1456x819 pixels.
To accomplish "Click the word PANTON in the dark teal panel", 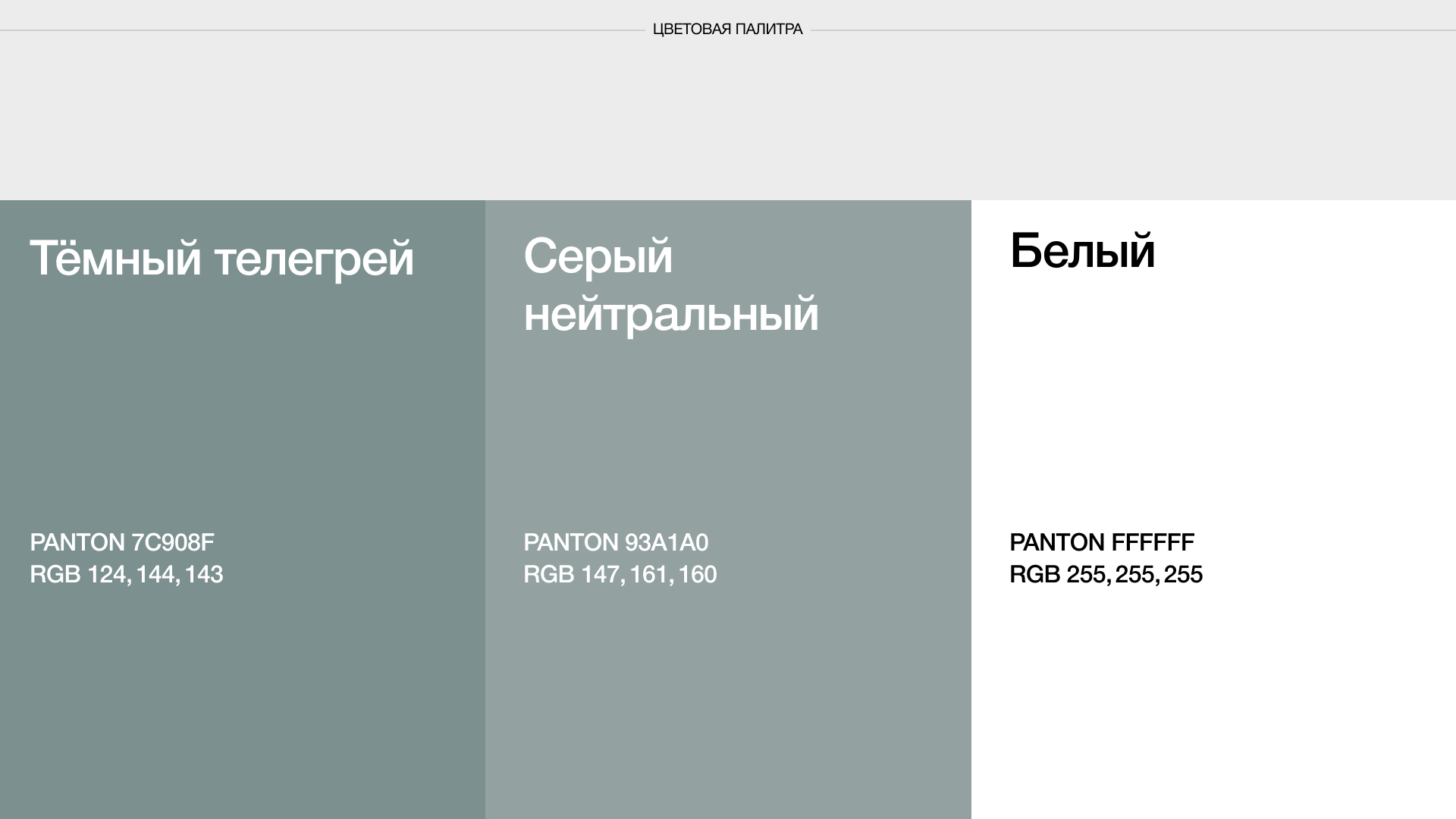I will click(x=77, y=542).
